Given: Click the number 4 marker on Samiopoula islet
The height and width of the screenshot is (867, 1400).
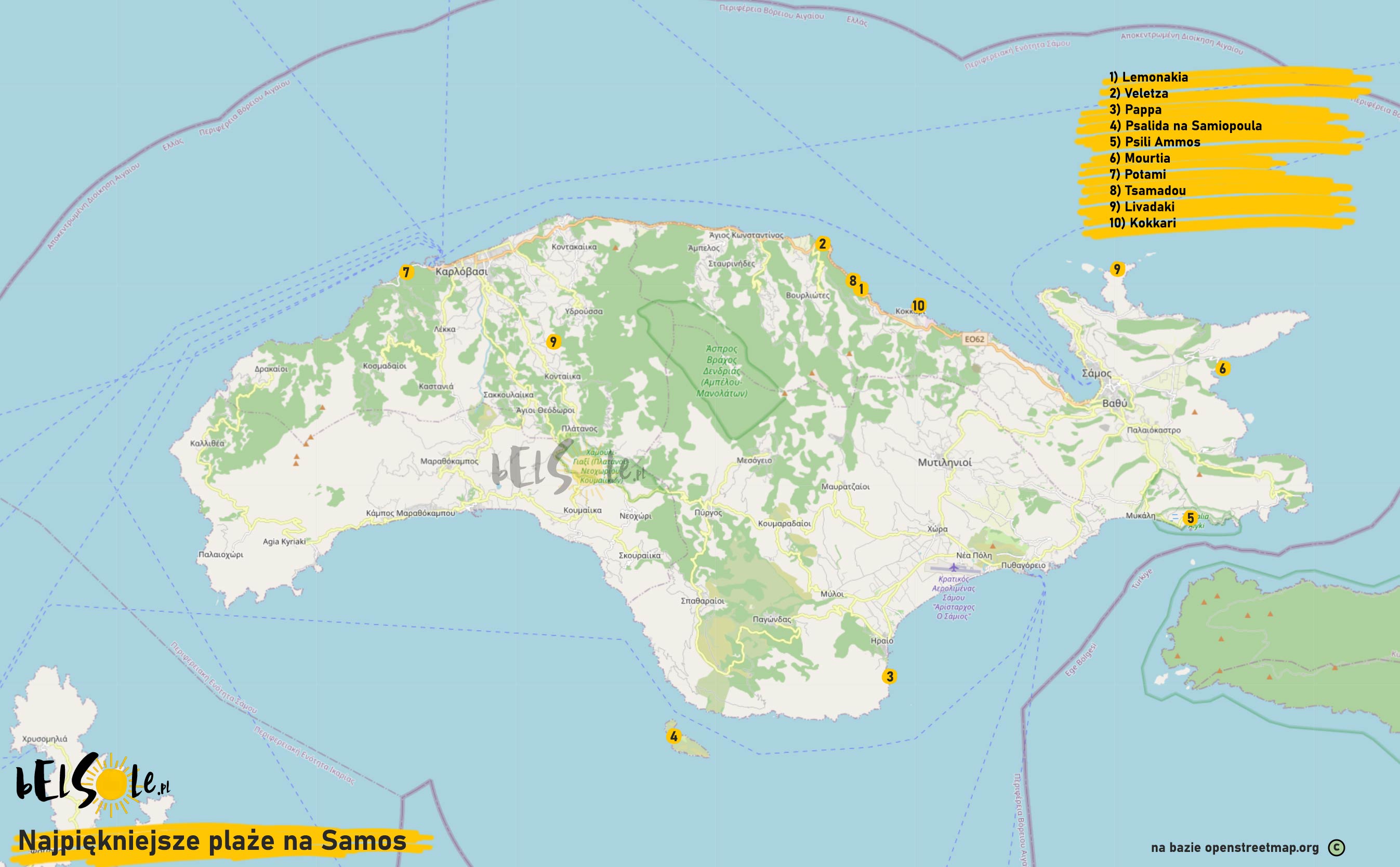Looking at the screenshot, I should pos(673,736).
